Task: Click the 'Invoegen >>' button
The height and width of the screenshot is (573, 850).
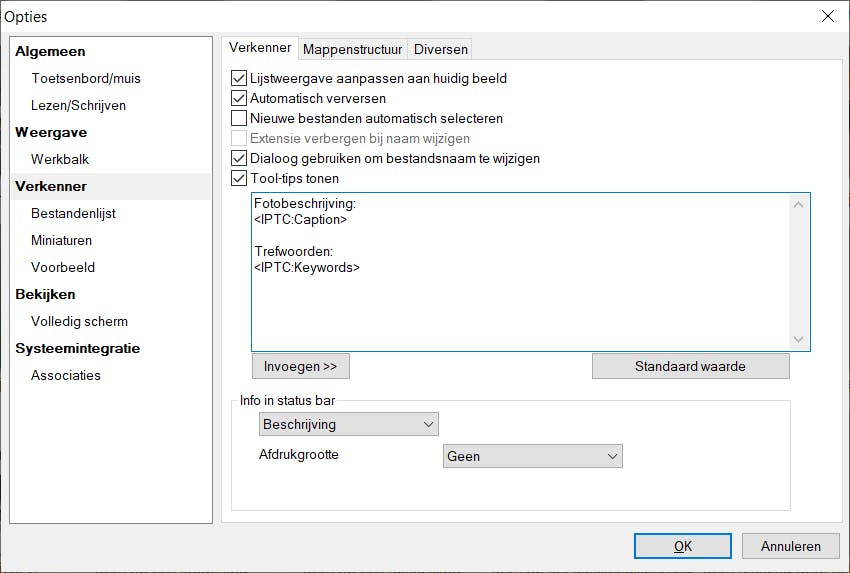Action: click(300, 366)
